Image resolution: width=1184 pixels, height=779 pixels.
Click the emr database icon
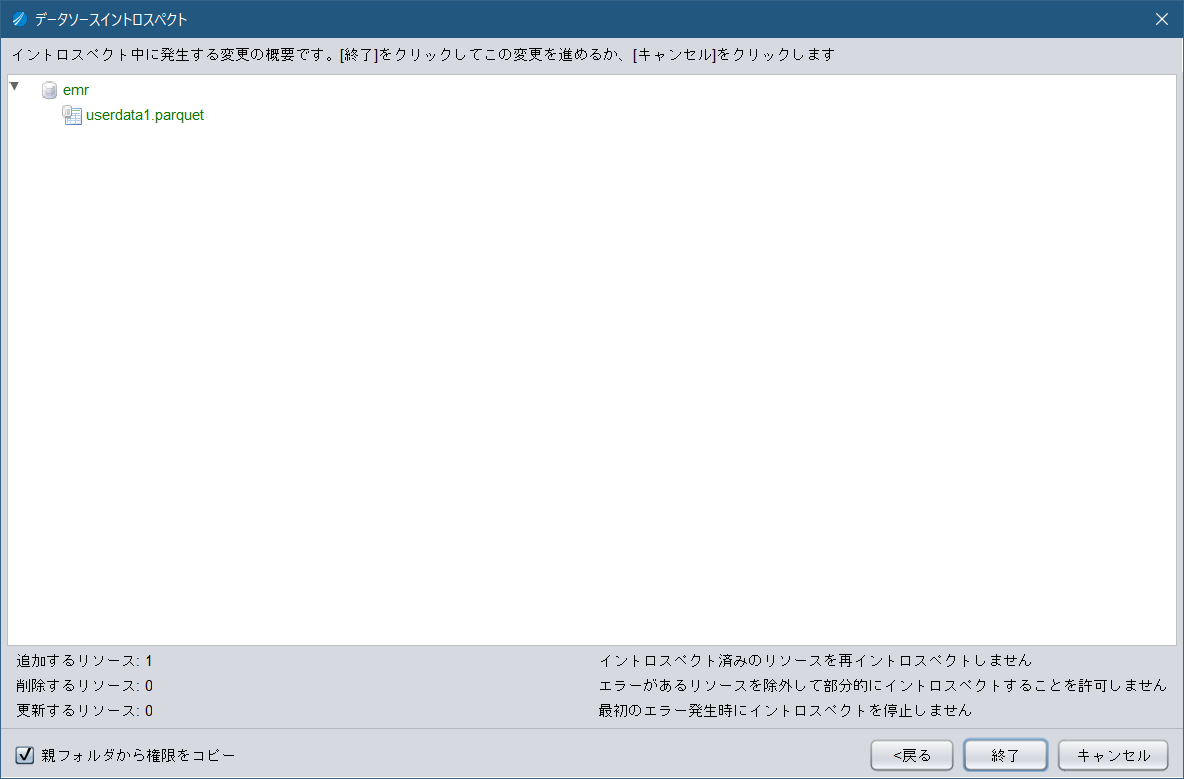(x=49, y=91)
